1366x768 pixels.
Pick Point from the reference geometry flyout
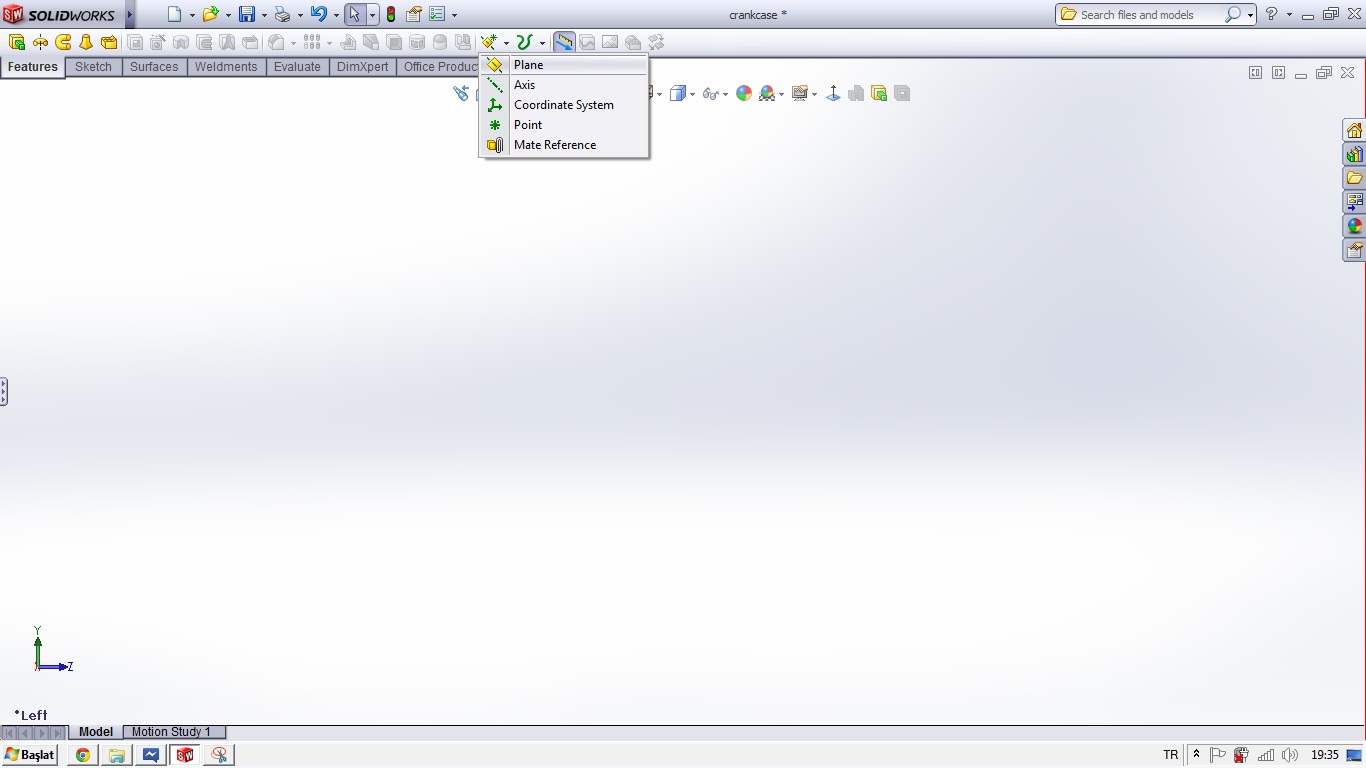tap(527, 124)
